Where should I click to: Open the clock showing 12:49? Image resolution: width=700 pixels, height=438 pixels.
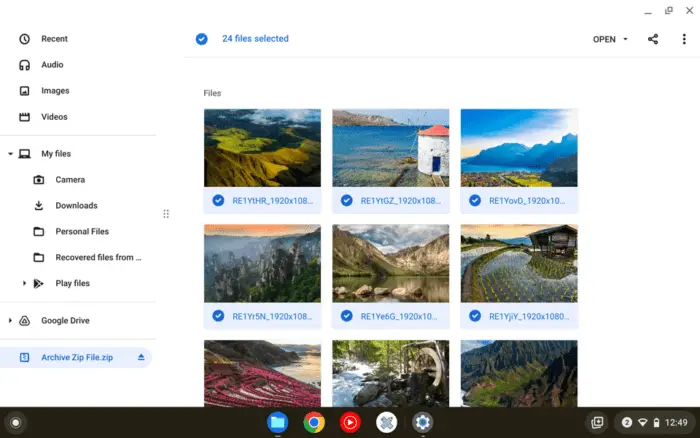pos(676,422)
